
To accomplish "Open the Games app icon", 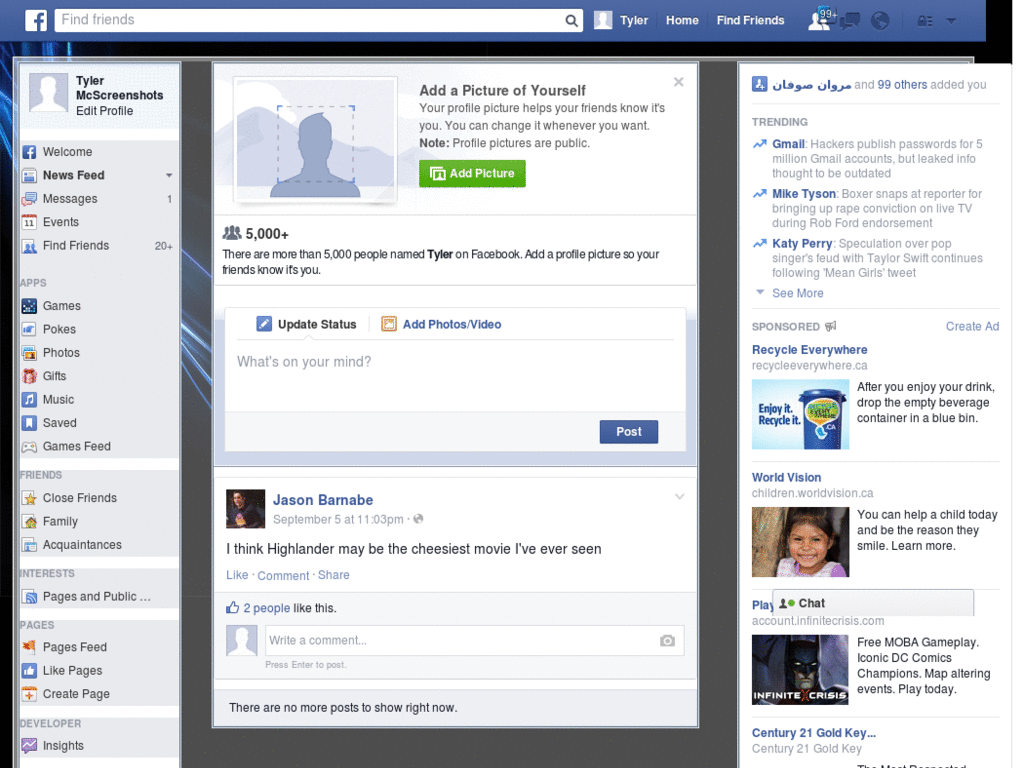I will [29, 306].
